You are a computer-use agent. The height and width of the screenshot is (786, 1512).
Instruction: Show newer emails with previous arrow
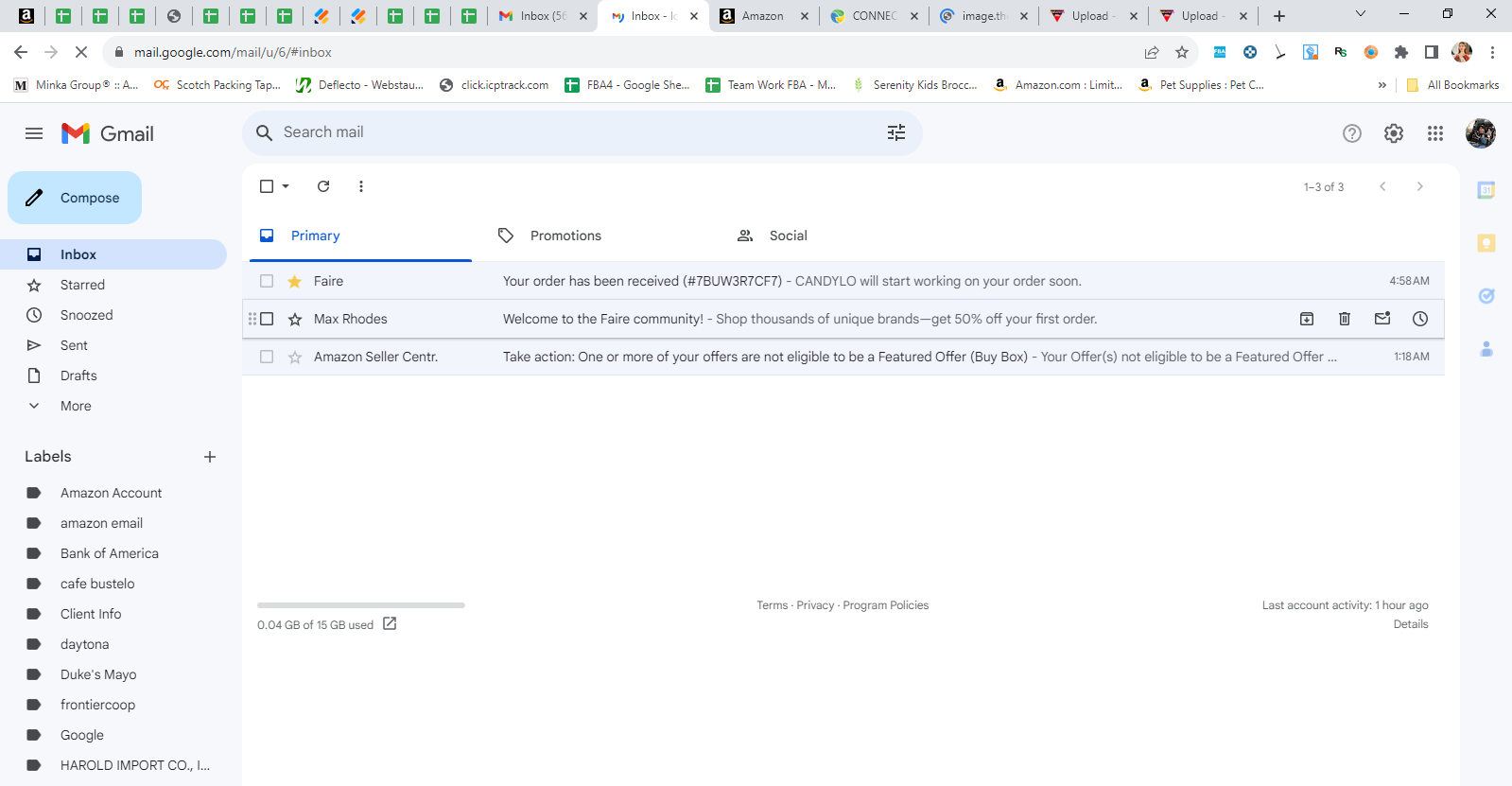(x=1382, y=186)
